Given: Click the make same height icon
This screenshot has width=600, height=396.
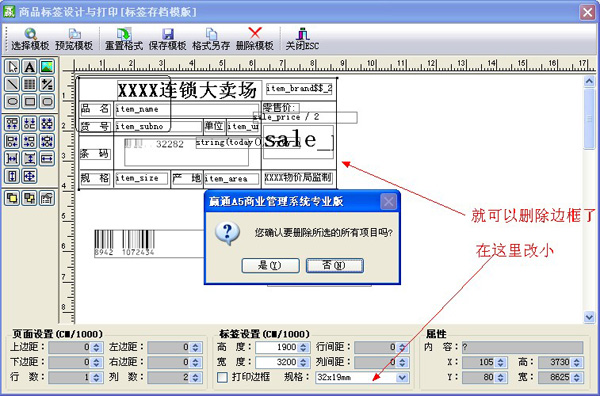Looking at the screenshot, I should [12, 176].
